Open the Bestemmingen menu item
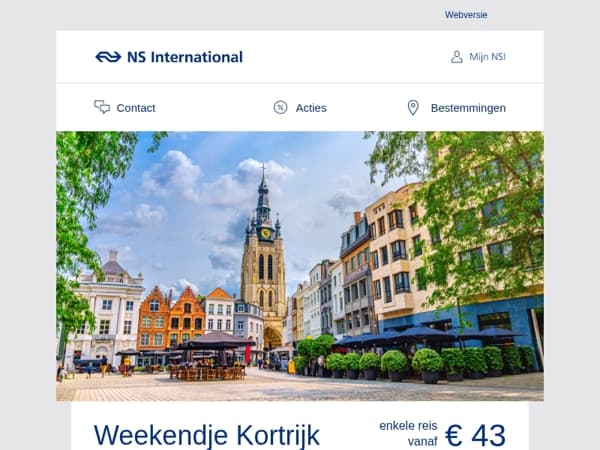This screenshot has width=600, height=450. pyautogui.click(x=468, y=108)
